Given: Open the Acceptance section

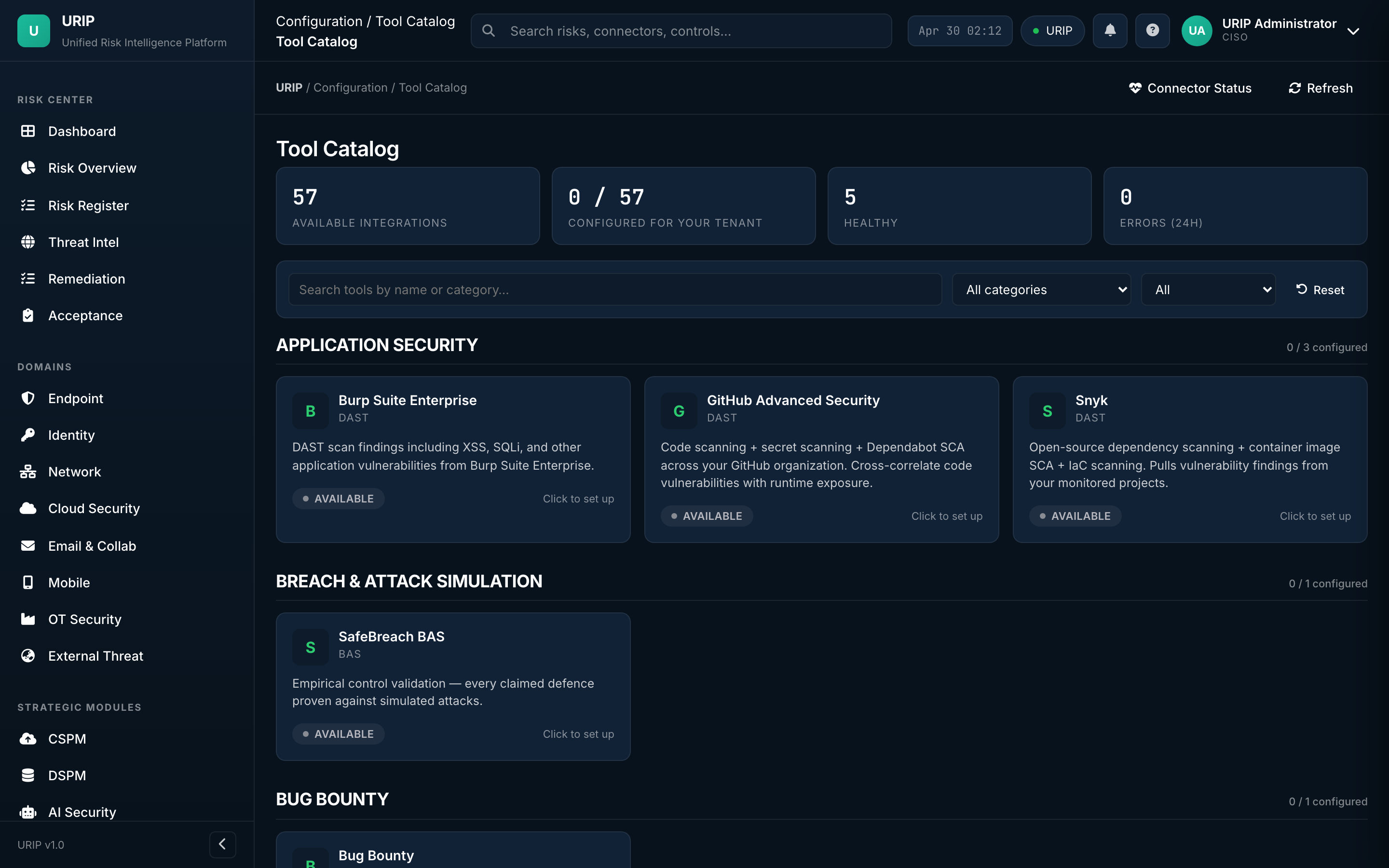Looking at the screenshot, I should coord(127,315).
